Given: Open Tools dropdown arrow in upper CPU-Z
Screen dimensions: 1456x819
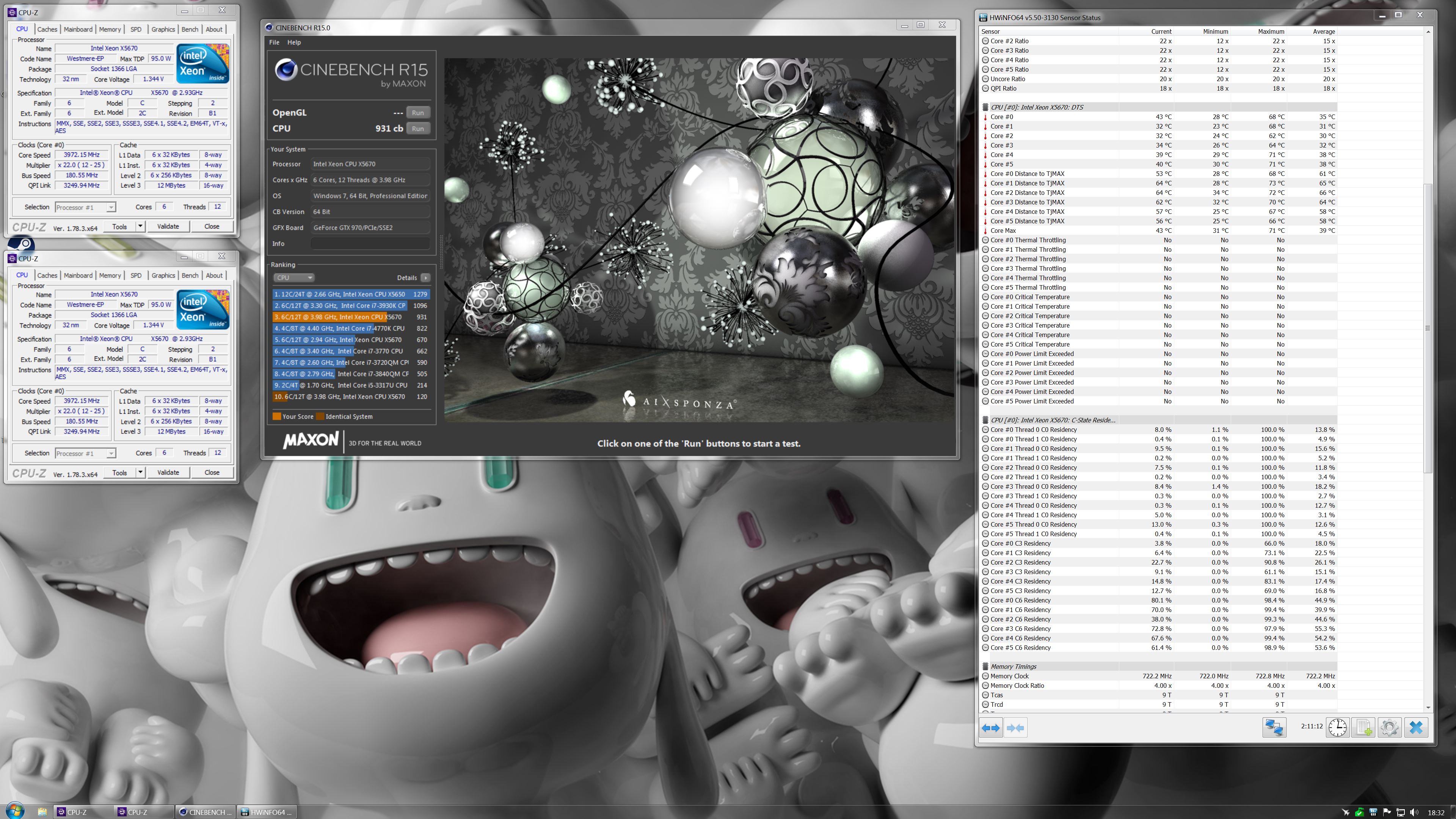Looking at the screenshot, I should (x=140, y=226).
